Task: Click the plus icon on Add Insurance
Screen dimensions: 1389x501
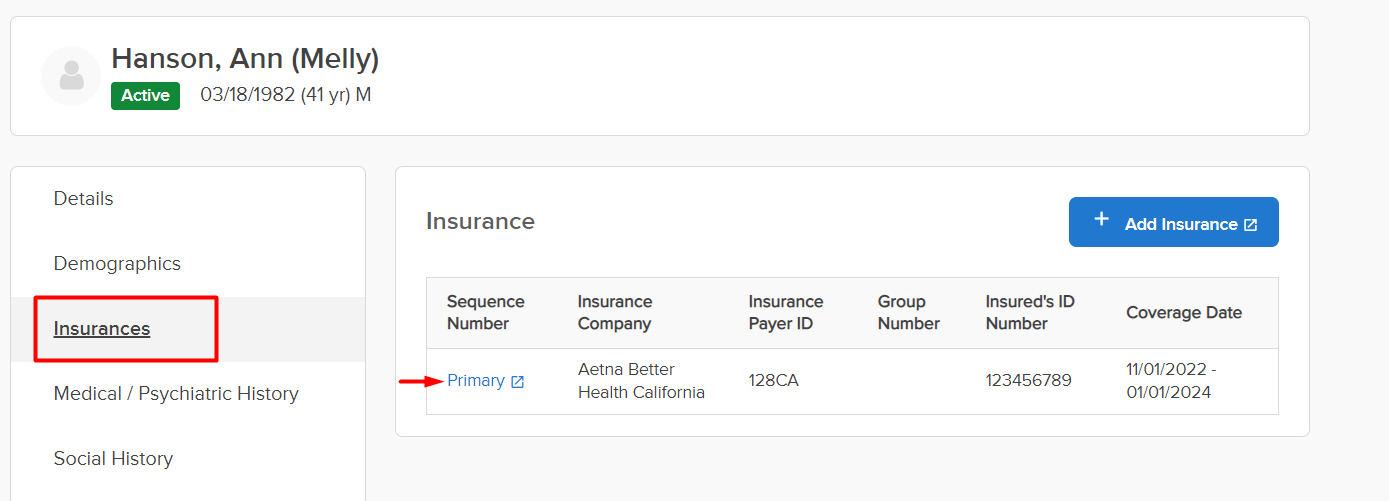Action: coord(1101,219)
